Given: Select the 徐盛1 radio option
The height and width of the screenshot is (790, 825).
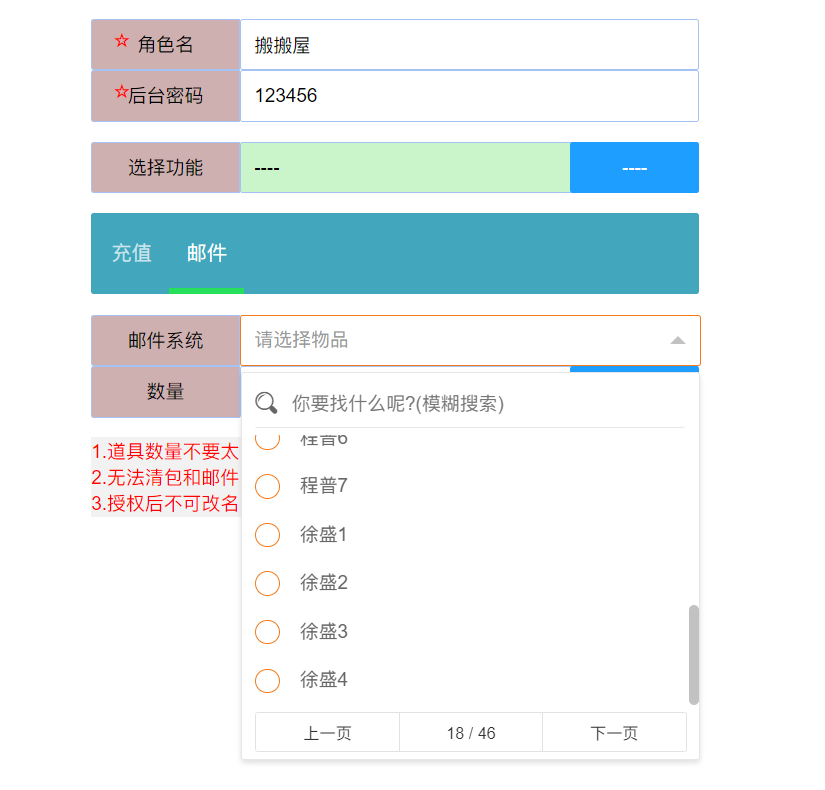Looking at the screenshot, I should coord(268,535).
